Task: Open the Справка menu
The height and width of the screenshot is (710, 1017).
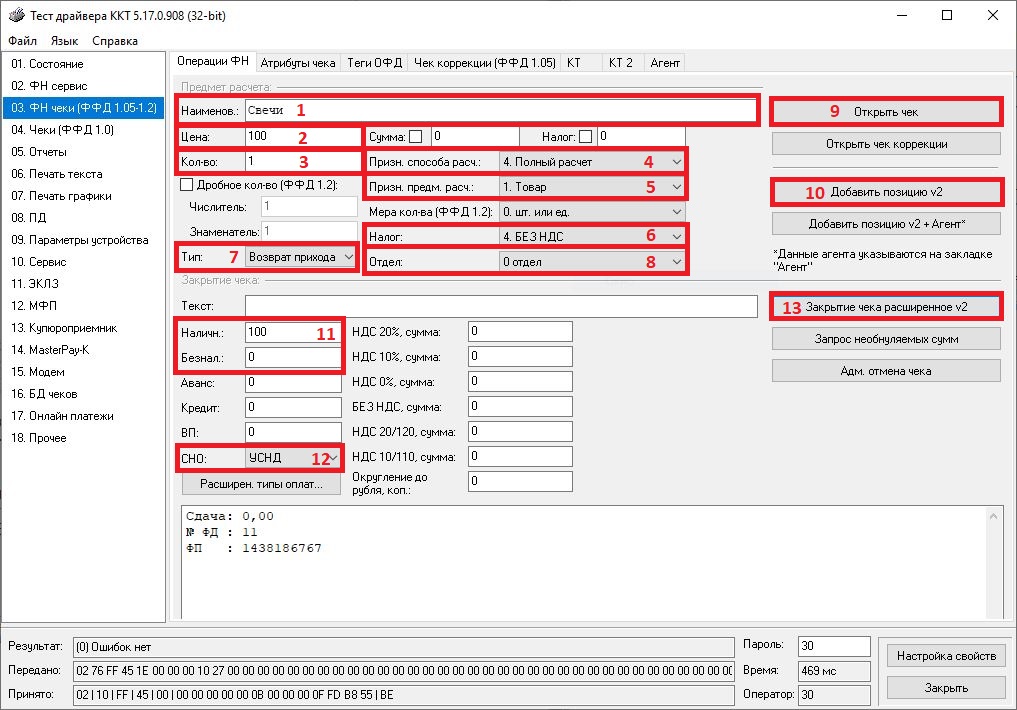Action: click(115, 41)
